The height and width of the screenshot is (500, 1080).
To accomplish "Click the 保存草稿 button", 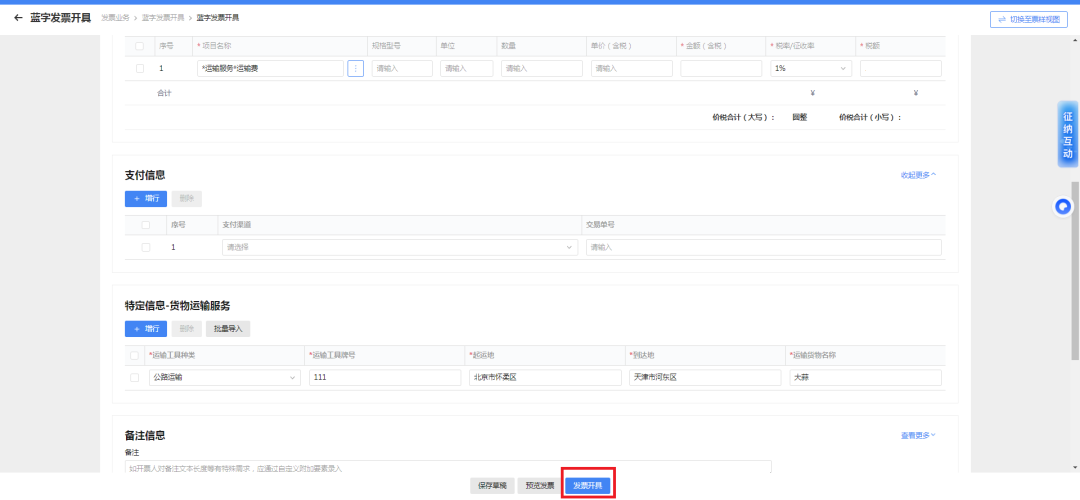I will click(492, 486).
